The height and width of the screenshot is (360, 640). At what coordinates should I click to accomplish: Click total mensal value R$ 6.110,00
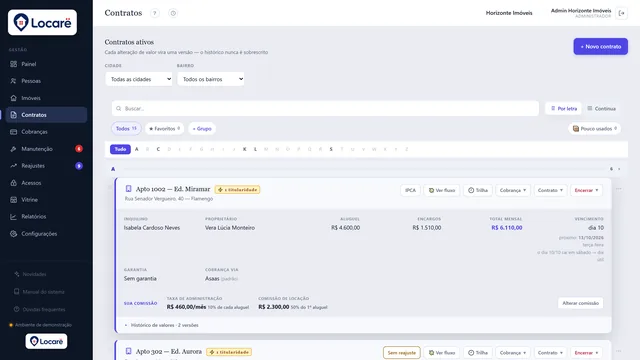point(507,228)
